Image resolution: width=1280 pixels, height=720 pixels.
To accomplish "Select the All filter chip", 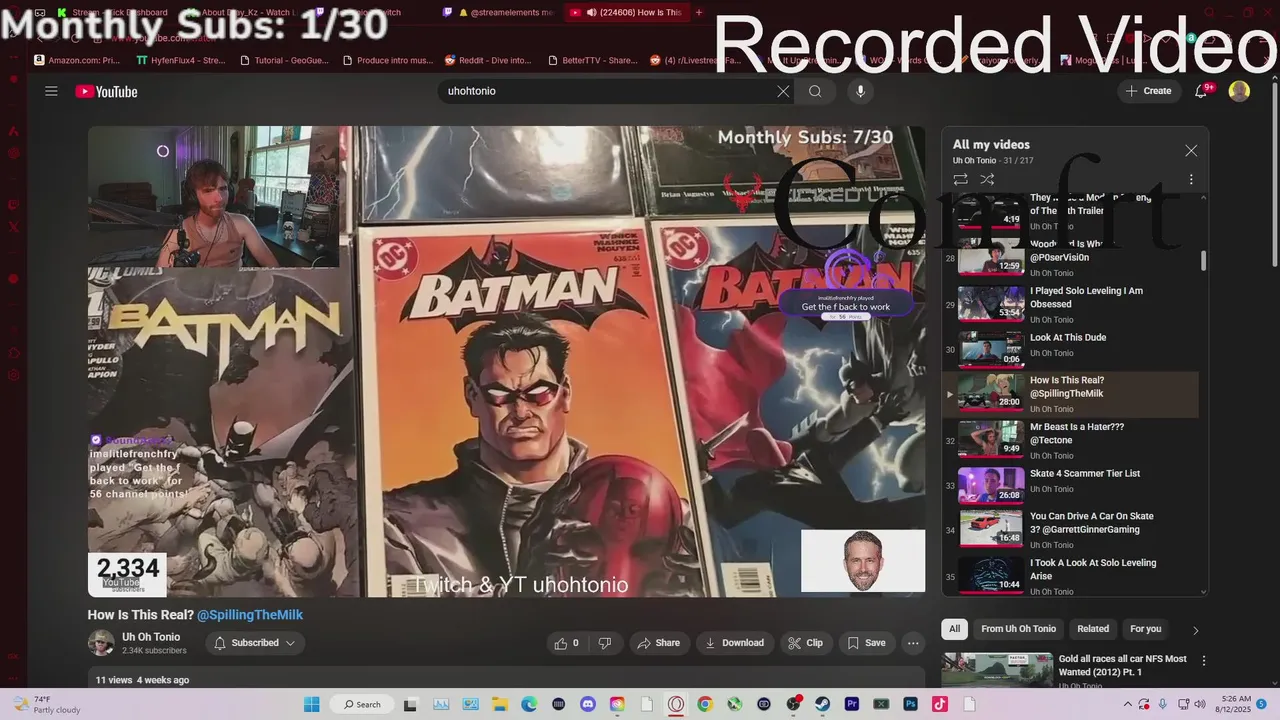I will pyautogui.click(x=954, y=629).
